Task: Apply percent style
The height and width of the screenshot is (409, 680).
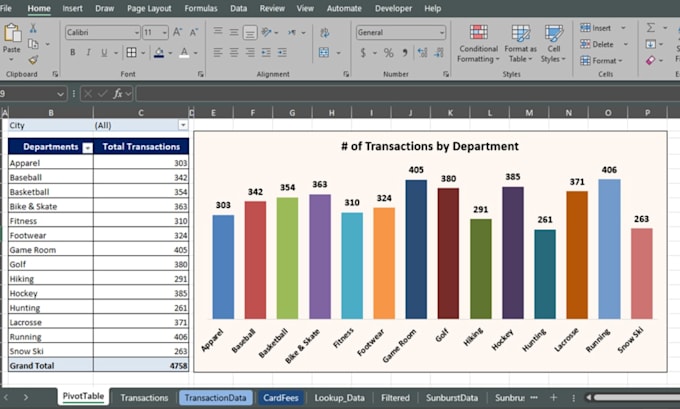Action: click(x=389, y=53)
